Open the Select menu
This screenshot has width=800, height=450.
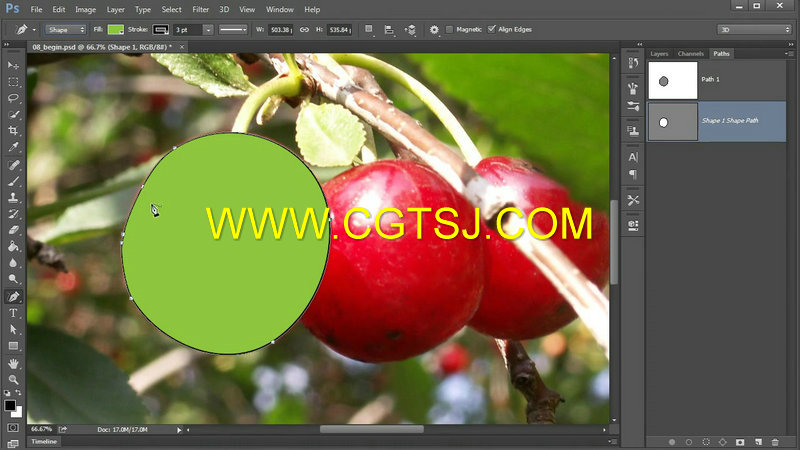tap(171, 9)
